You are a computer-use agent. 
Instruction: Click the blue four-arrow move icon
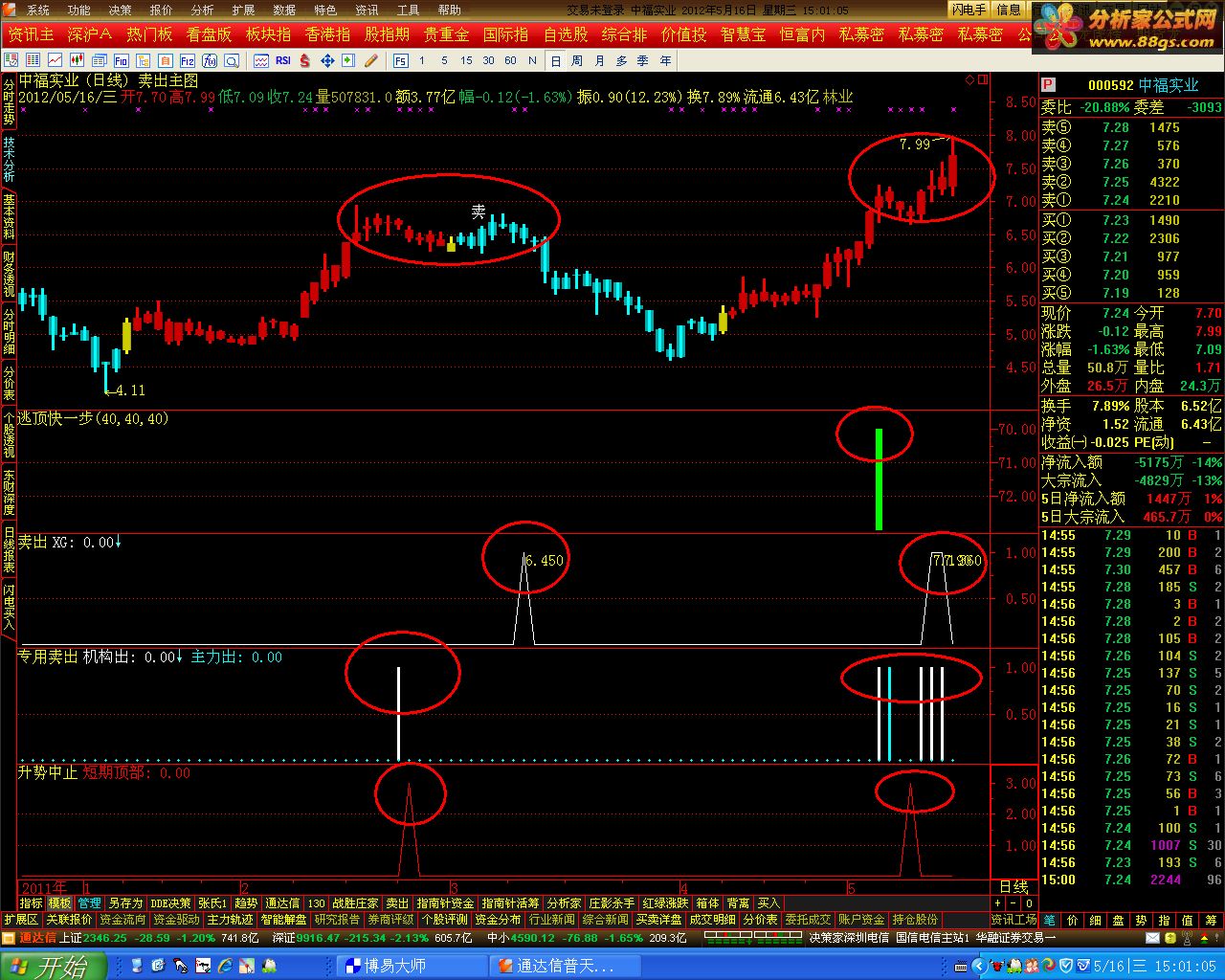327,60
